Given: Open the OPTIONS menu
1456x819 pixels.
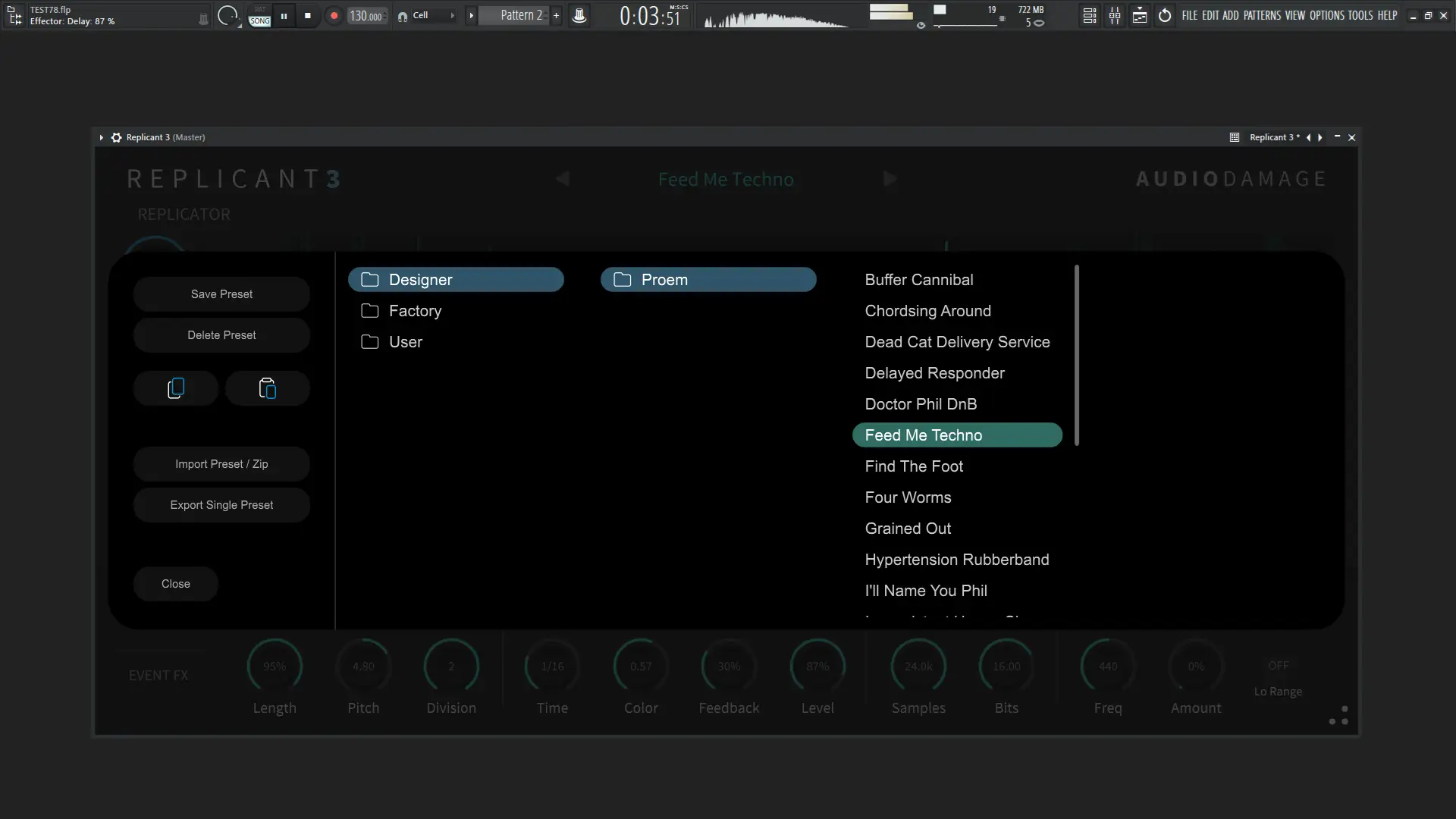Looking at the screenshot, I should pos(1326,15).
